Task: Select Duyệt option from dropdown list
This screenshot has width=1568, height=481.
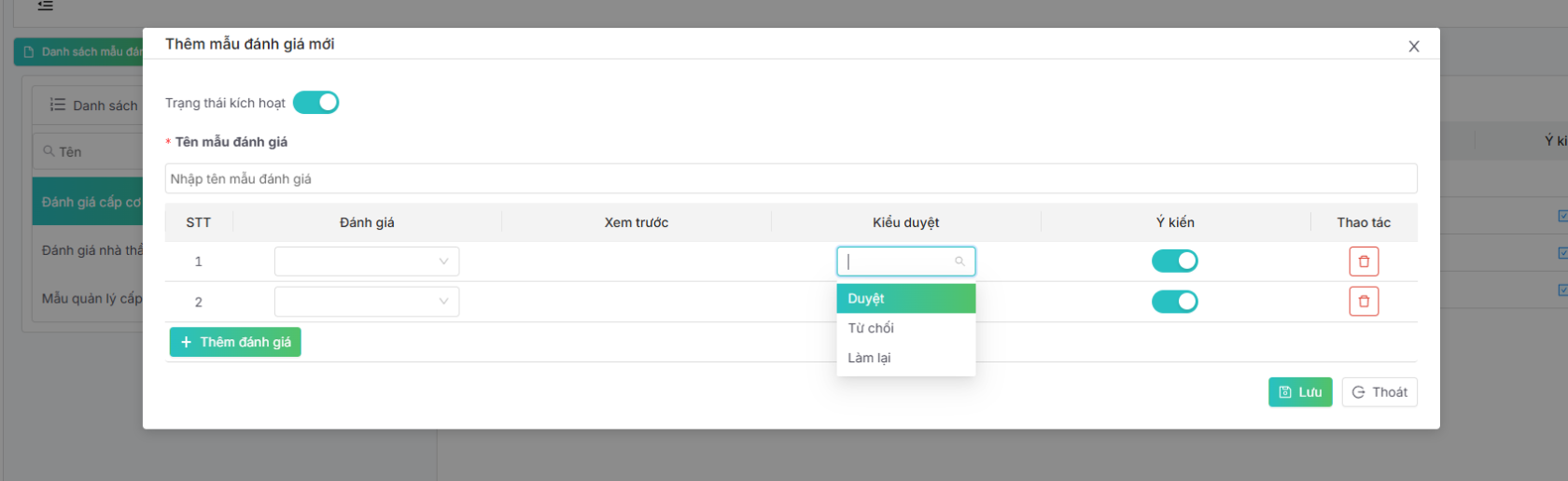Action: 905,299
